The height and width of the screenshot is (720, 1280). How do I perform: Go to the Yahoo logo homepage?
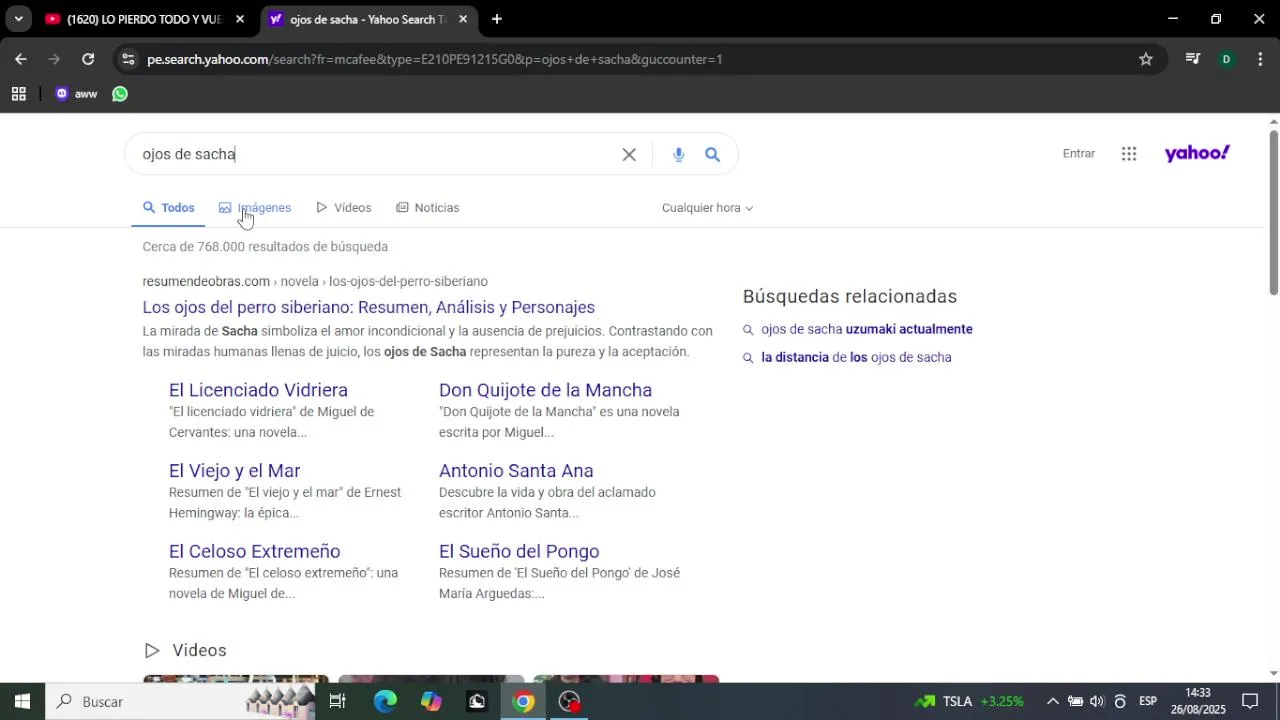click(x=1197, y=153)
